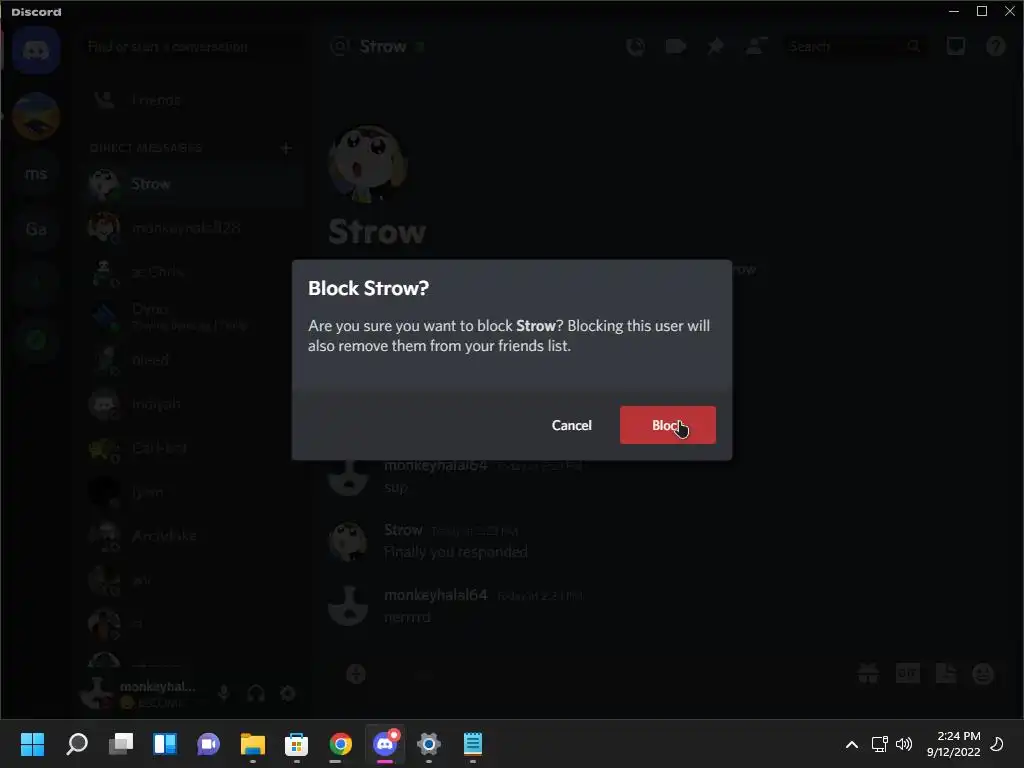This screenshot has width=1024, height=768.
Task: Click Strow's large profile avatar
Action: [x=368, y=165]
